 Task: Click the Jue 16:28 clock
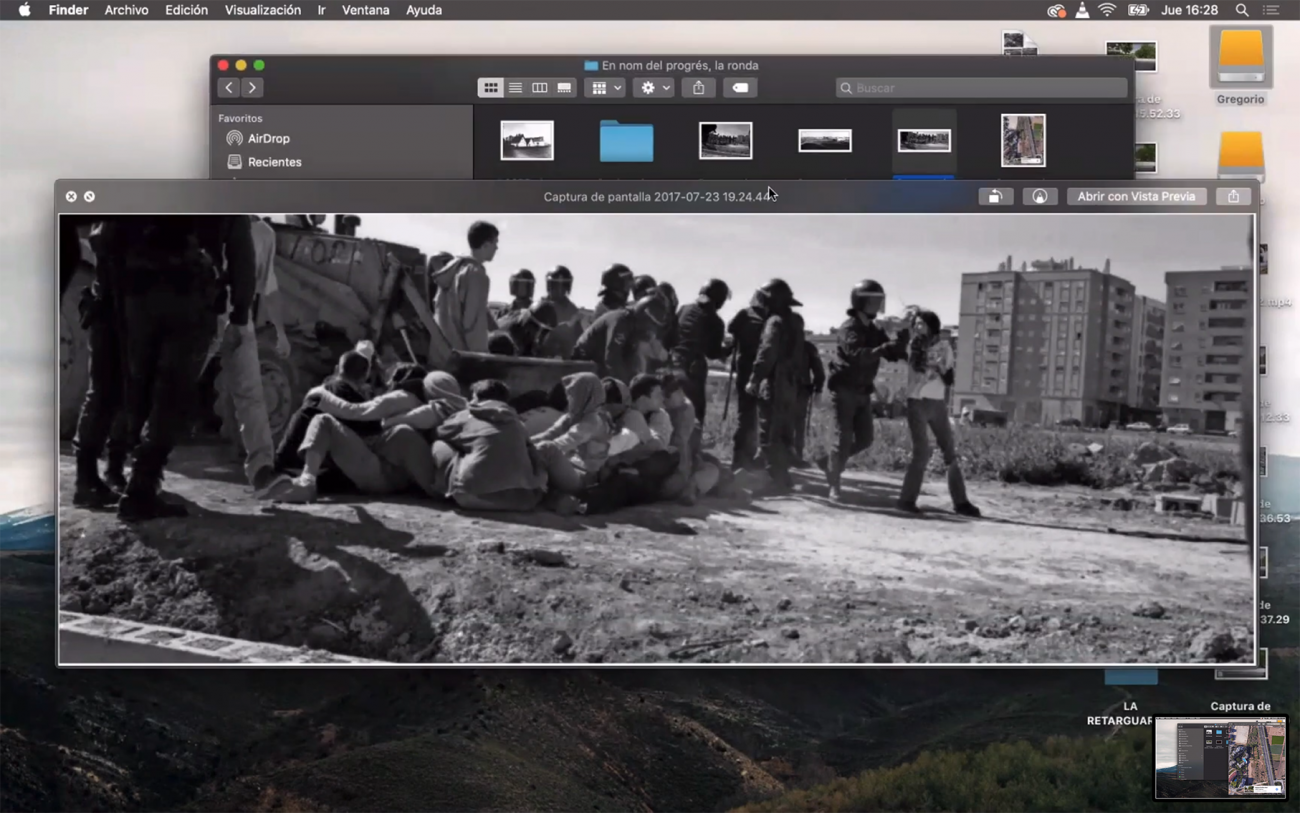pos(1190,10)
